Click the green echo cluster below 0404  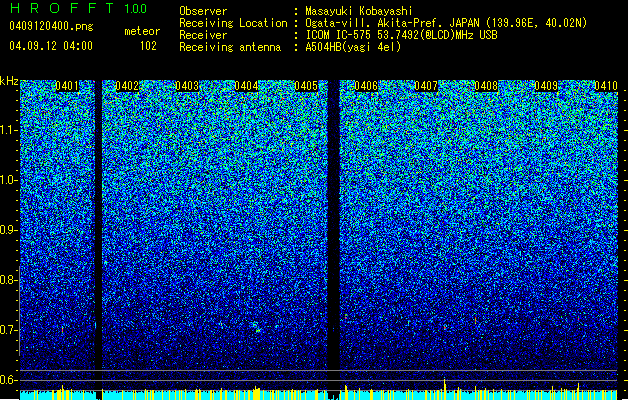click(257, 327)
